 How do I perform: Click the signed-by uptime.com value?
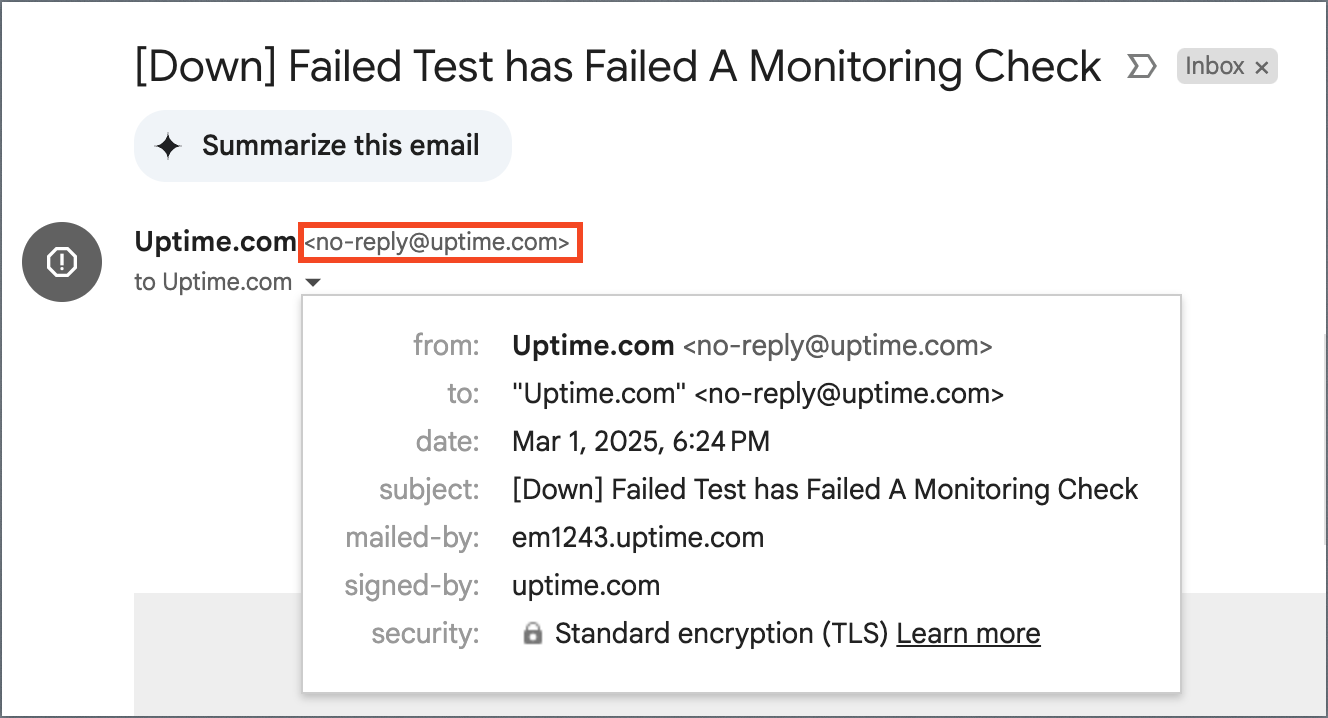(x=586, y=585)
